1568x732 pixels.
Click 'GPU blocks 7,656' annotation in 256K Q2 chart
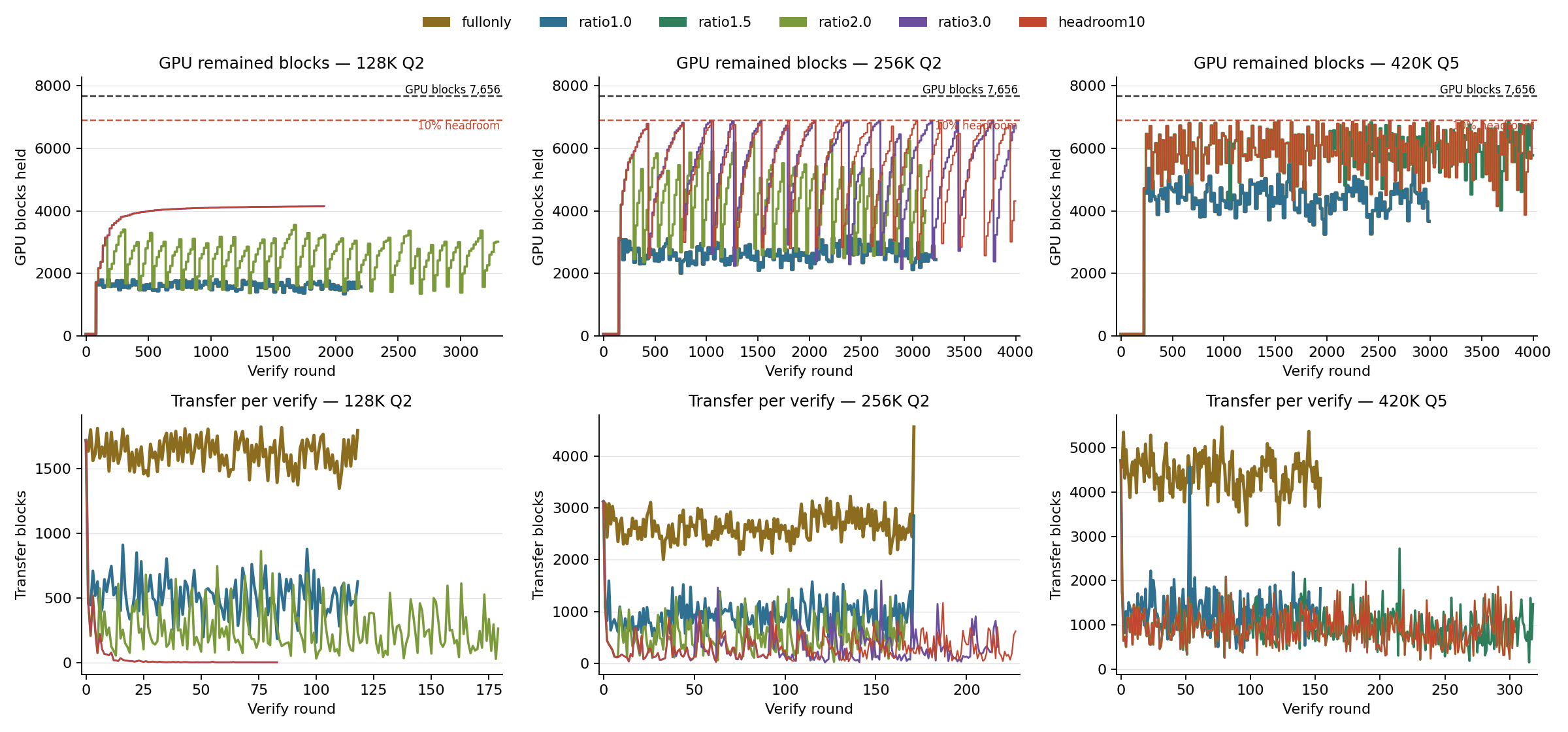tap(970, 90)
